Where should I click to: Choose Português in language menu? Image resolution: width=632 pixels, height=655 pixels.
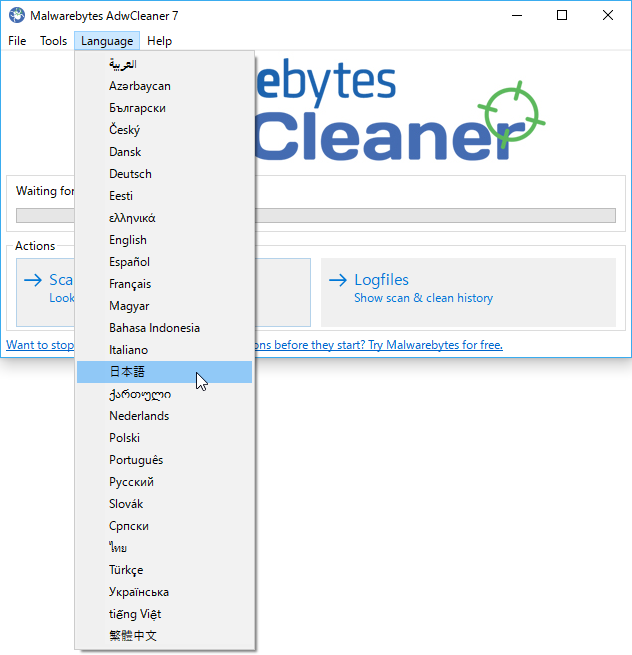click(x=165, y=460)
